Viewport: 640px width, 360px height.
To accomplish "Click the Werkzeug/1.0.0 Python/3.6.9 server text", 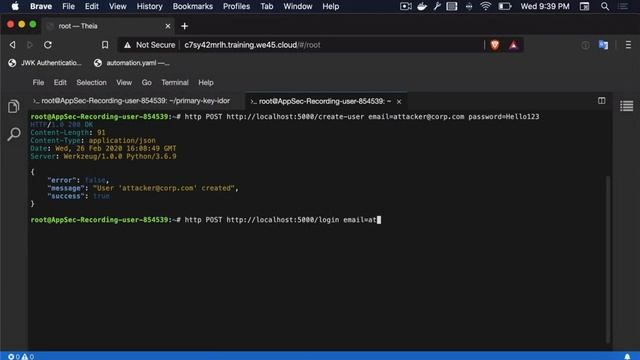I will [120, 156].
